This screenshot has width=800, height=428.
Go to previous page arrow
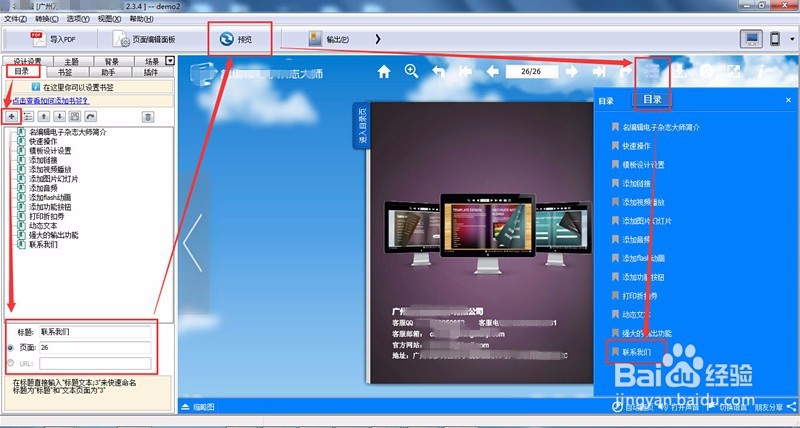(x=492, y=71)
